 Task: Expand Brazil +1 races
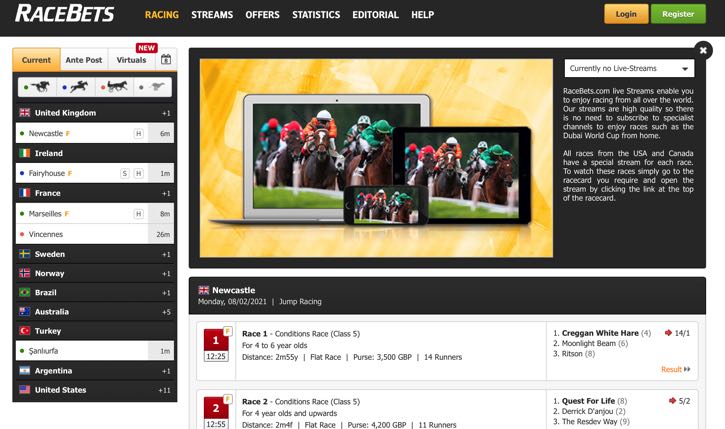coord(166,293)
